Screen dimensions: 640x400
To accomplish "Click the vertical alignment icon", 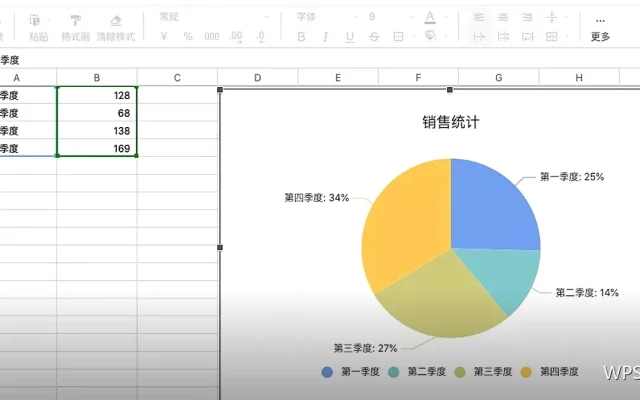I will 551,17.
